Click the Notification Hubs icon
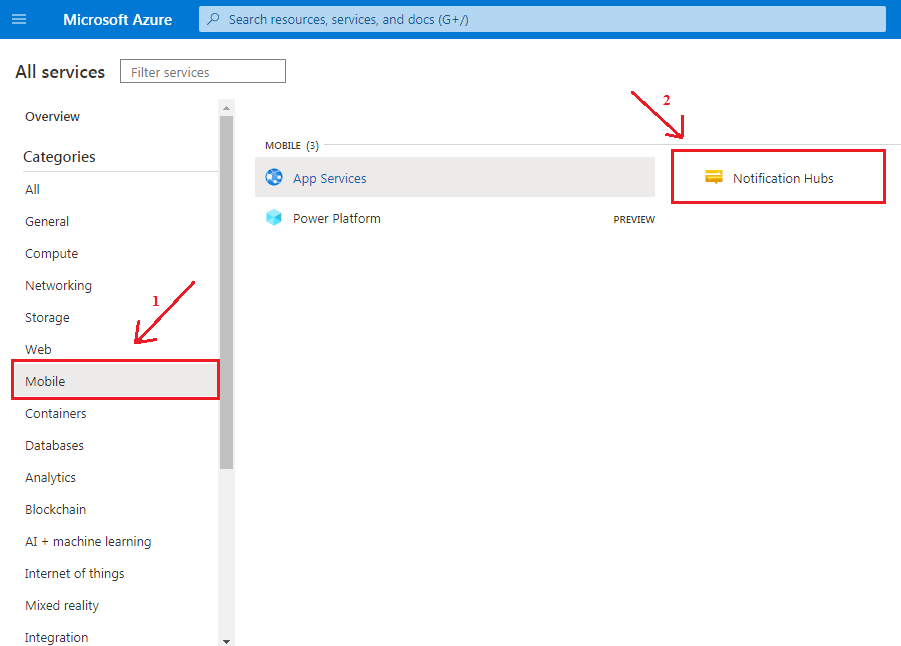 pos(714,176)
